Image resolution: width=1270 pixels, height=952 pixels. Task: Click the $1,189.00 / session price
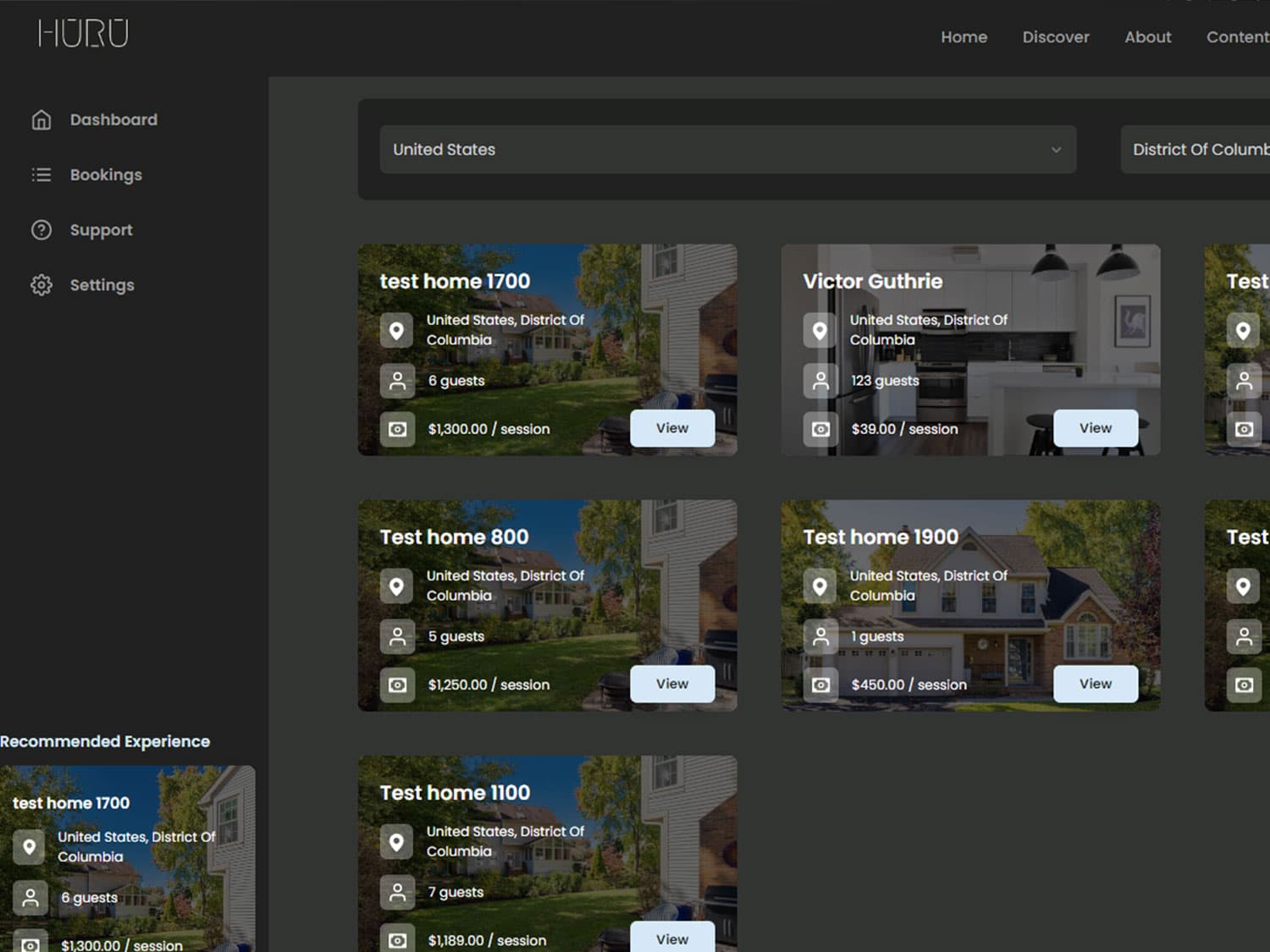pos(487,940)
